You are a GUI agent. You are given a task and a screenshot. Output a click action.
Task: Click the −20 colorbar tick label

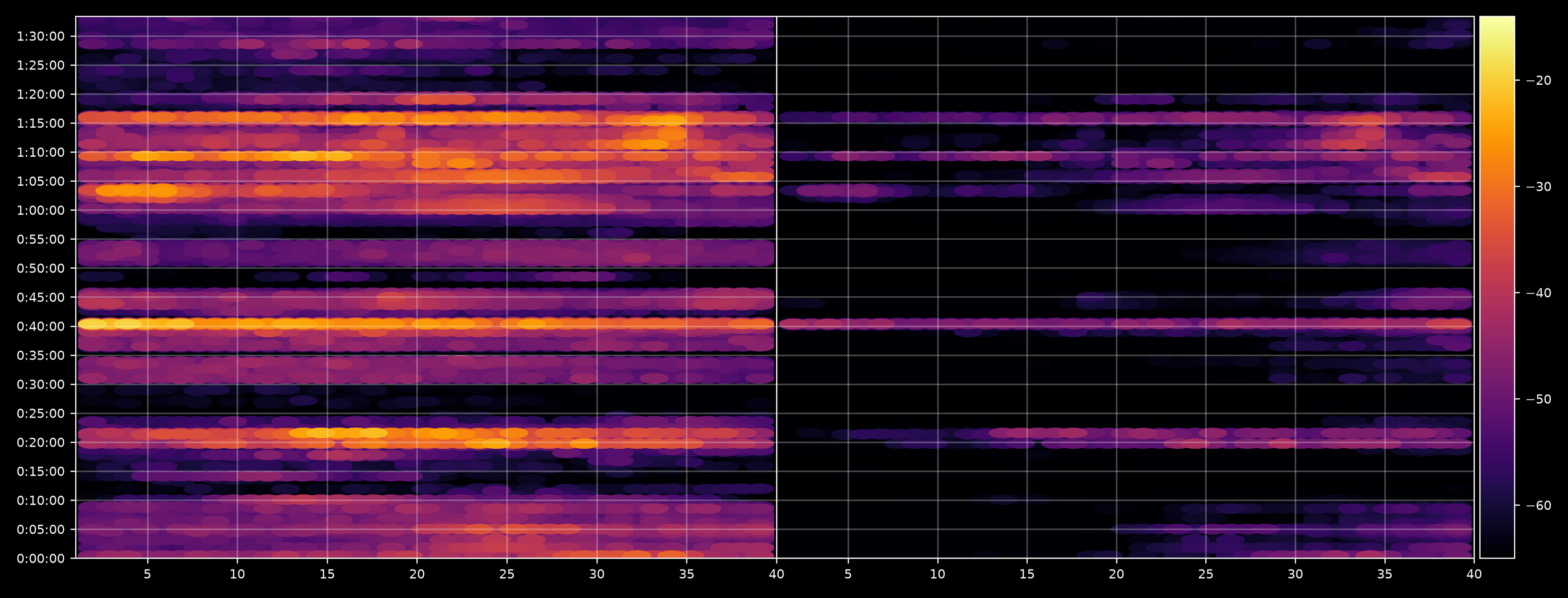[1539, 81]
